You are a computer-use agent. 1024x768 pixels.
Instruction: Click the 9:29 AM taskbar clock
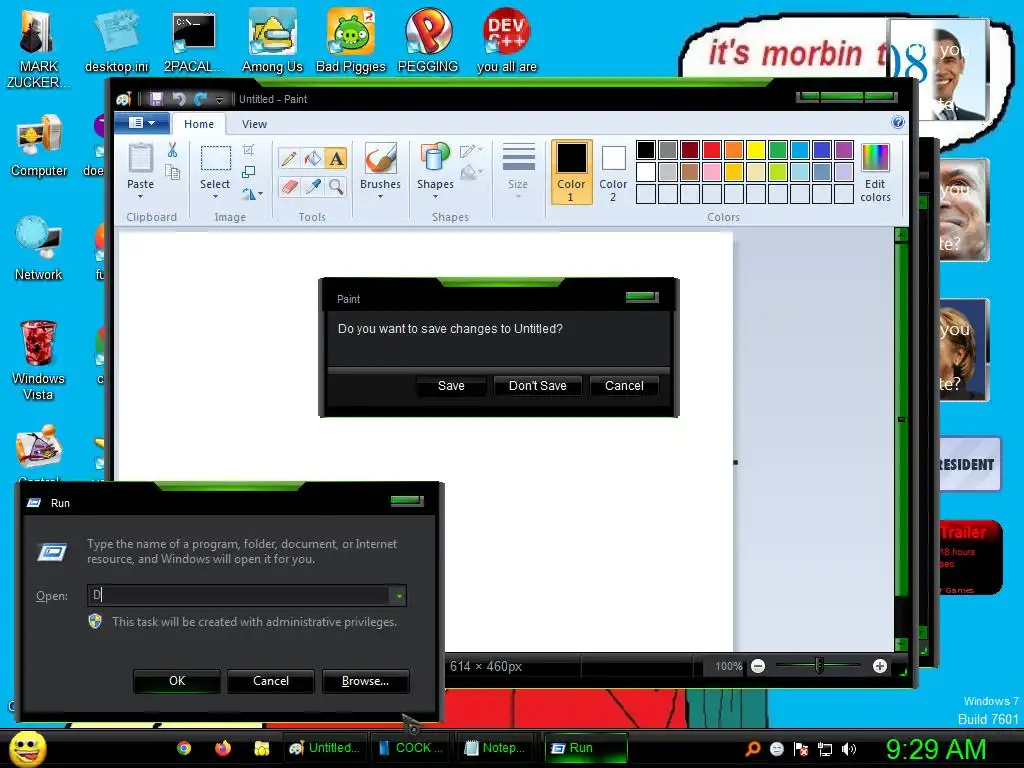click(x=936, y=748)
